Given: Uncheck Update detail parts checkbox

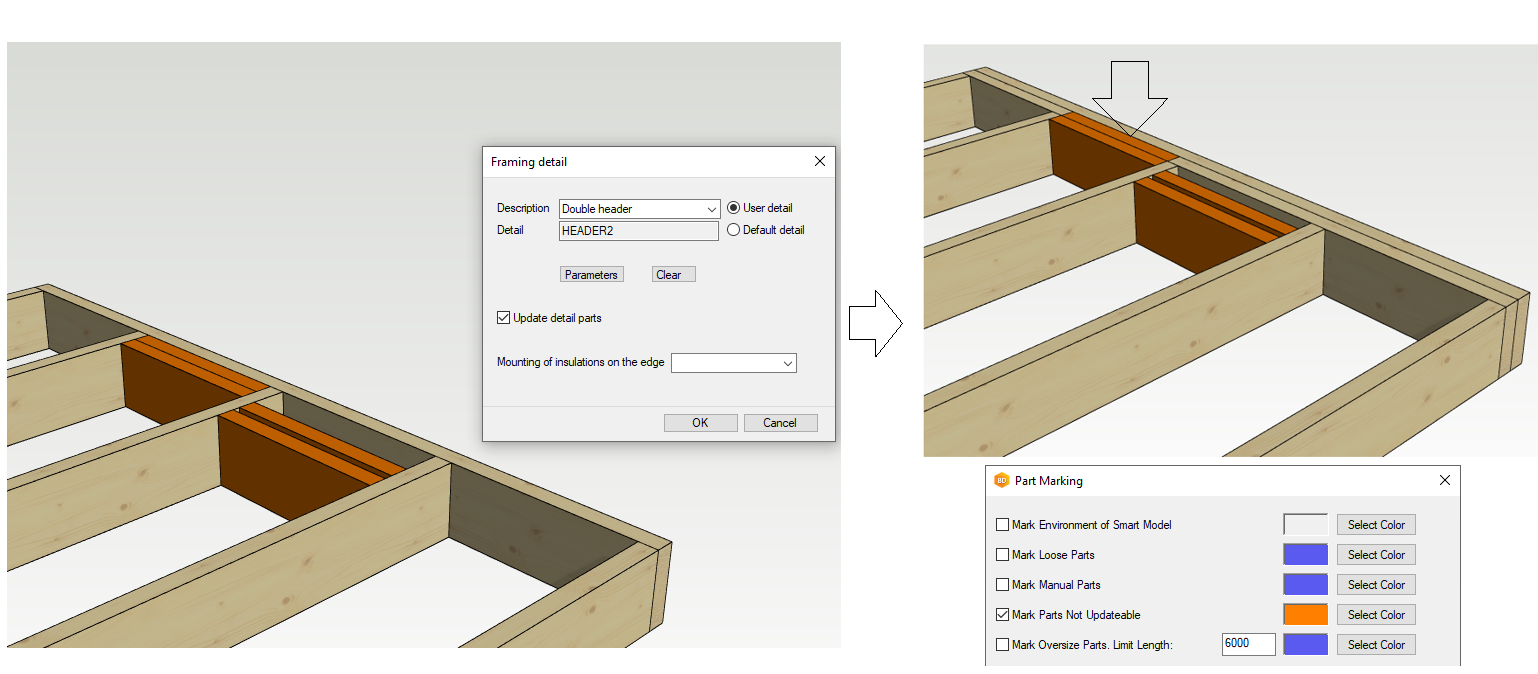Looking at the screenshot, I should click(503, 318).
